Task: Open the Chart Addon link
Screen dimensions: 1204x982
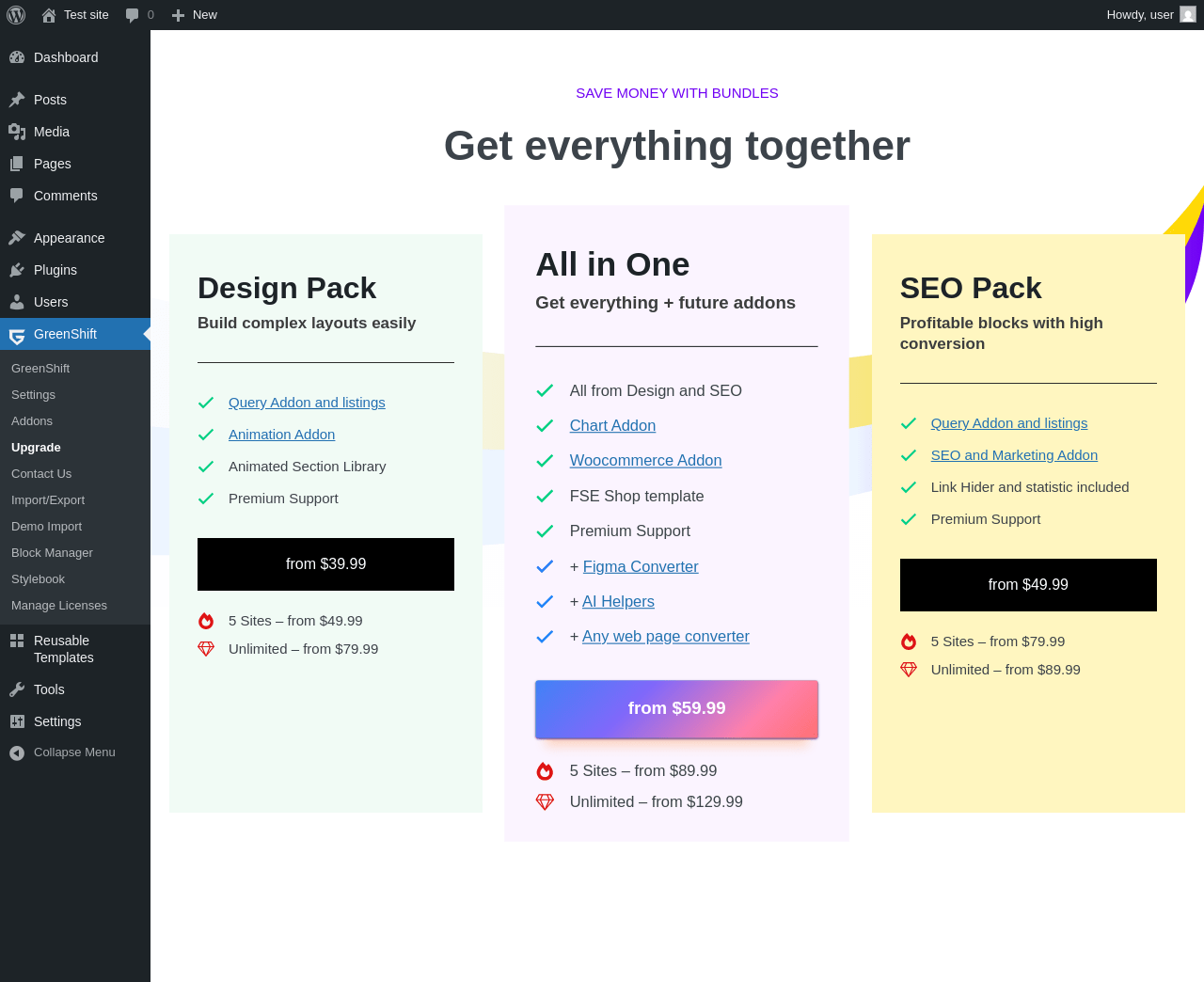Action: point(612,426)
